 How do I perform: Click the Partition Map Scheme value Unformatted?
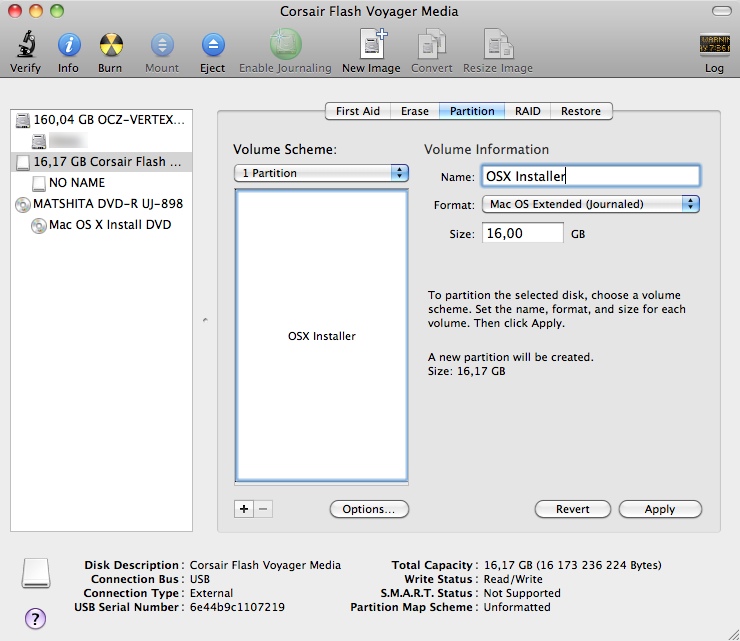coord(517,607)
